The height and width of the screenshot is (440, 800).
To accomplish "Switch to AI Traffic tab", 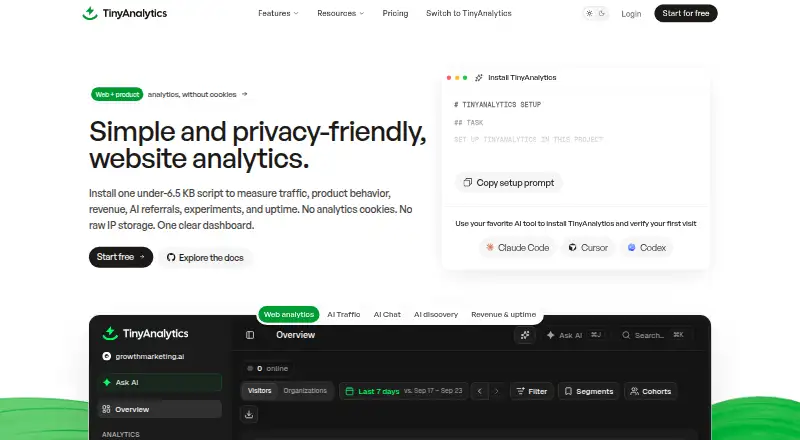I will (x=343, y=314).
